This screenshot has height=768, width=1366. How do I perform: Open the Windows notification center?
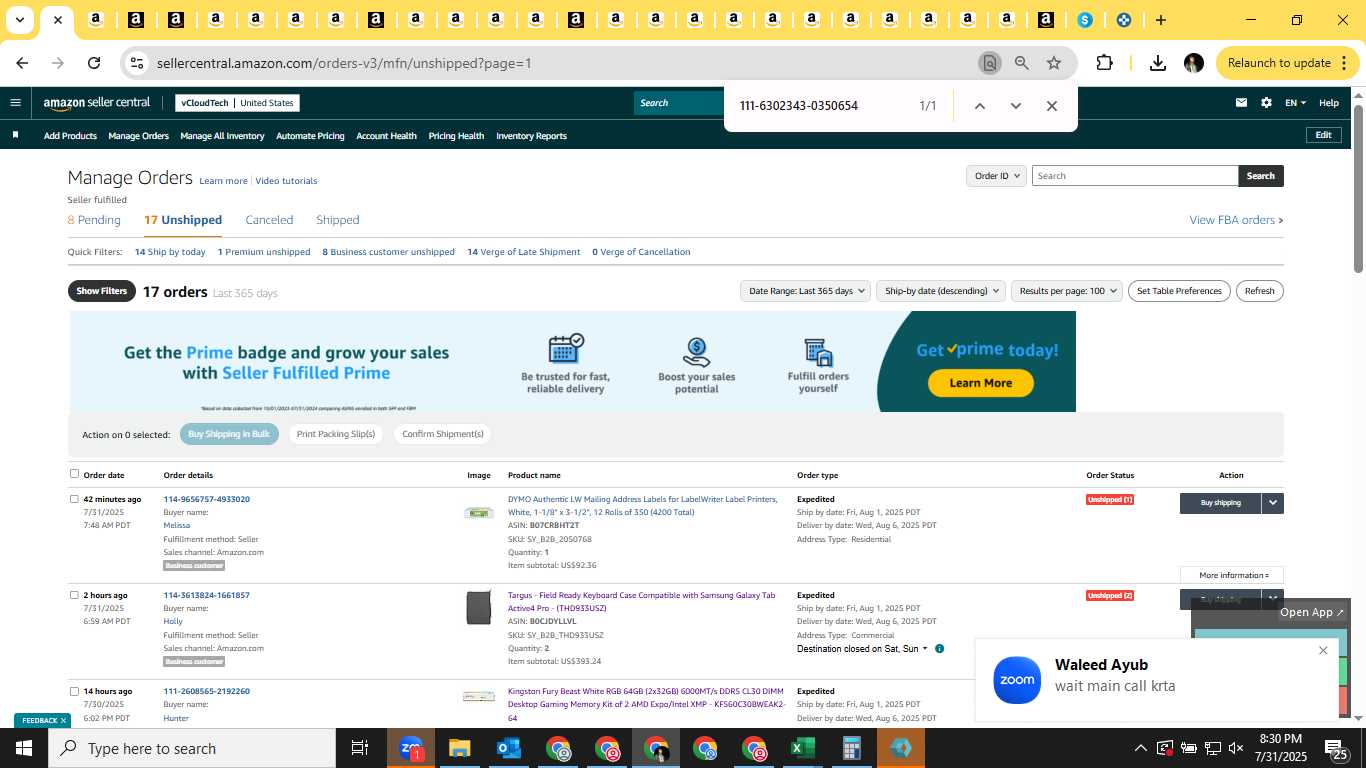pyautogui.click(x=1336, y=748)
